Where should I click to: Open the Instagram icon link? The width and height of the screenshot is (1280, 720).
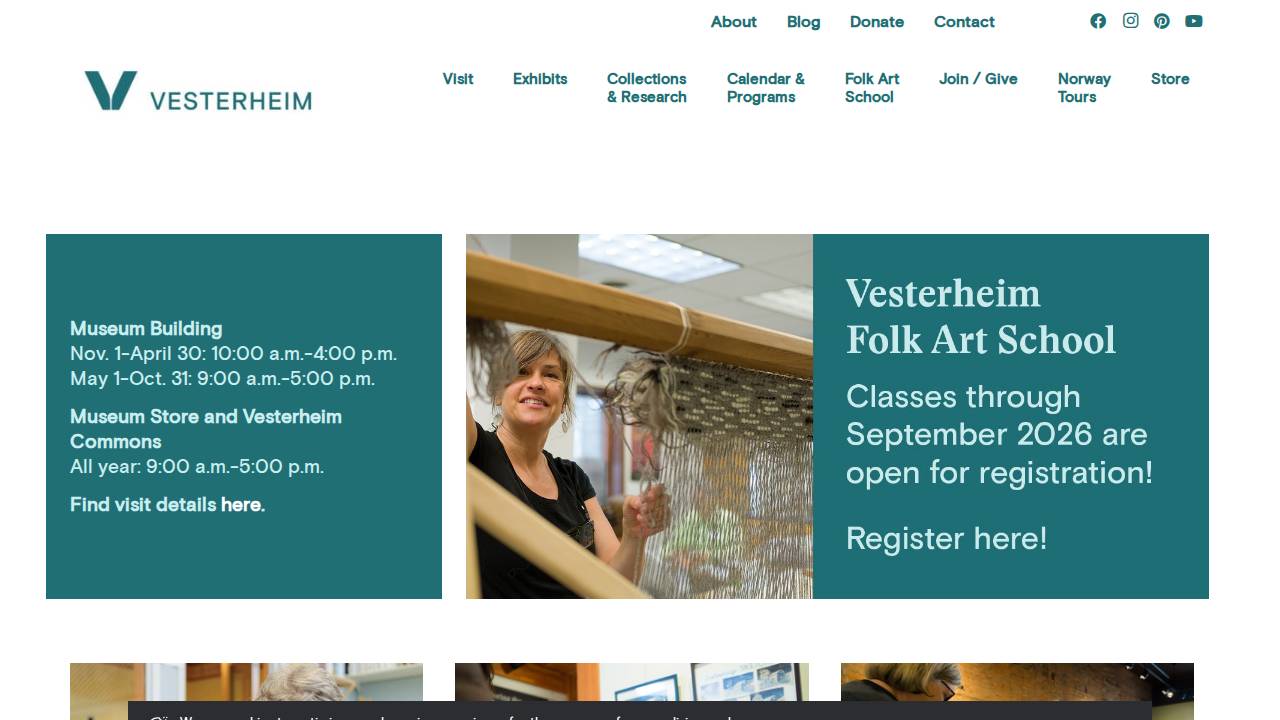(1130, 21)
